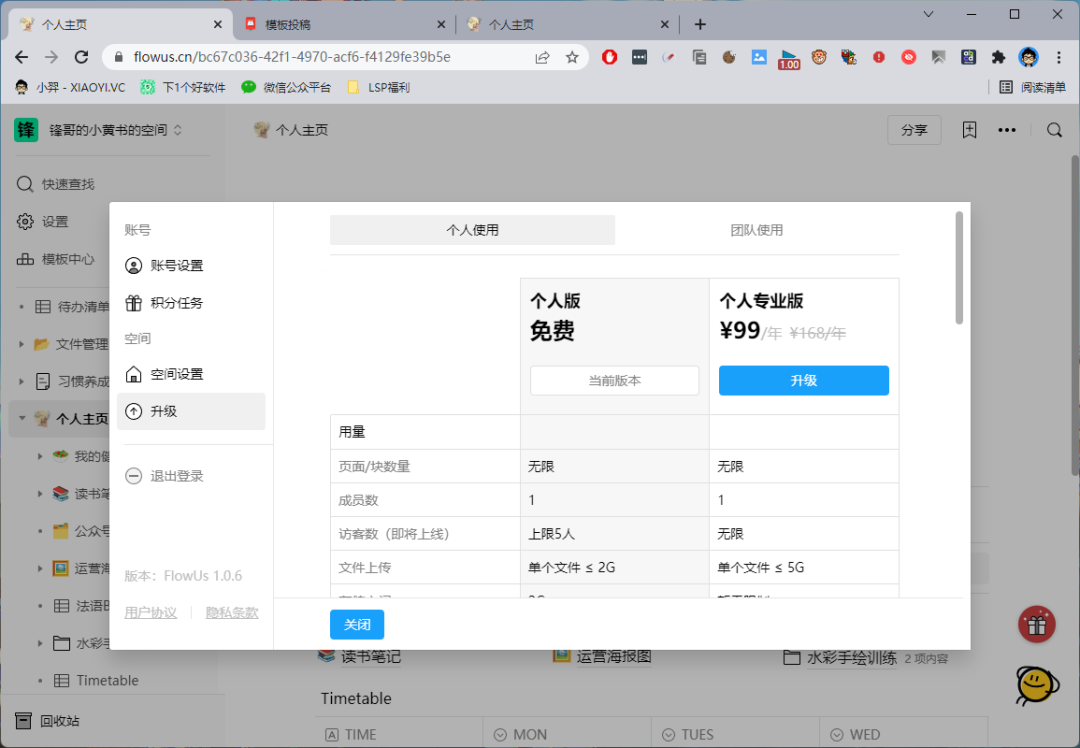Open the recycle bin in sidebar

60,721
